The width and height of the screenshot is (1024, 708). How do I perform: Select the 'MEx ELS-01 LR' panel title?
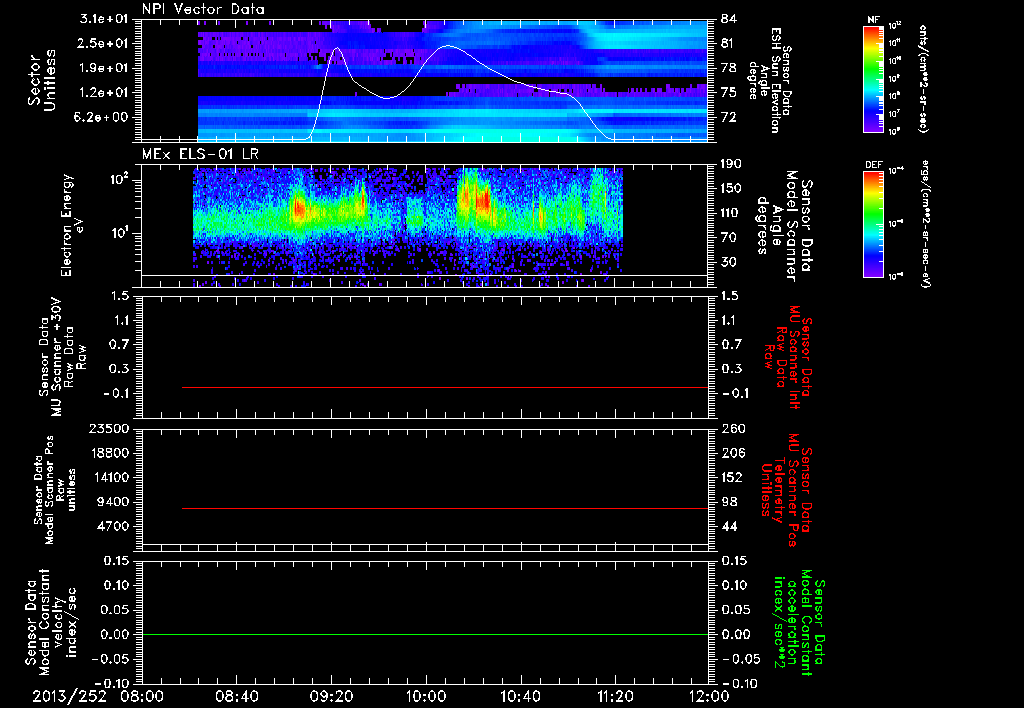(x=200, y=154)
